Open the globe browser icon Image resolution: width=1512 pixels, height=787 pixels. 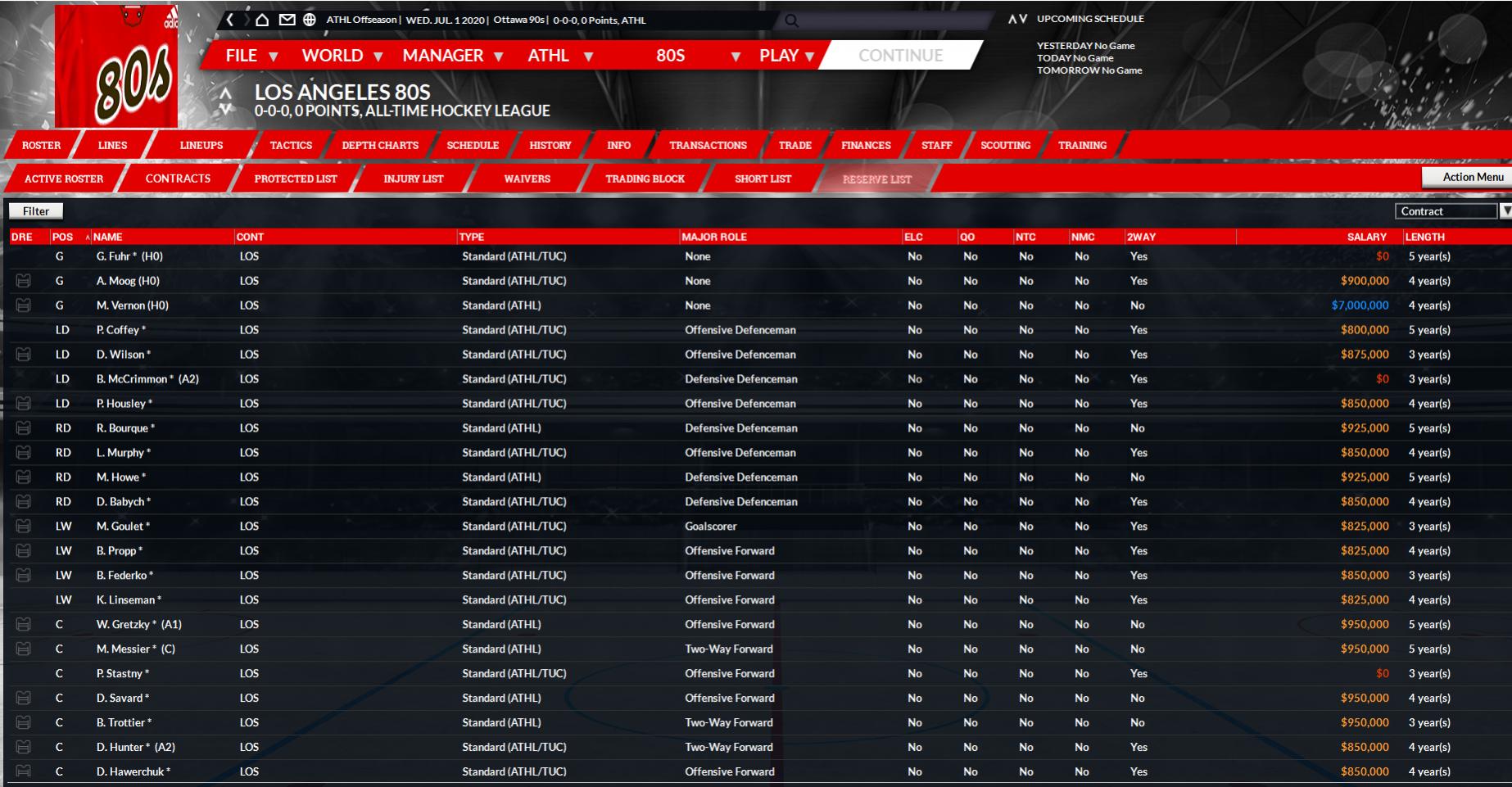coord(310,20)
